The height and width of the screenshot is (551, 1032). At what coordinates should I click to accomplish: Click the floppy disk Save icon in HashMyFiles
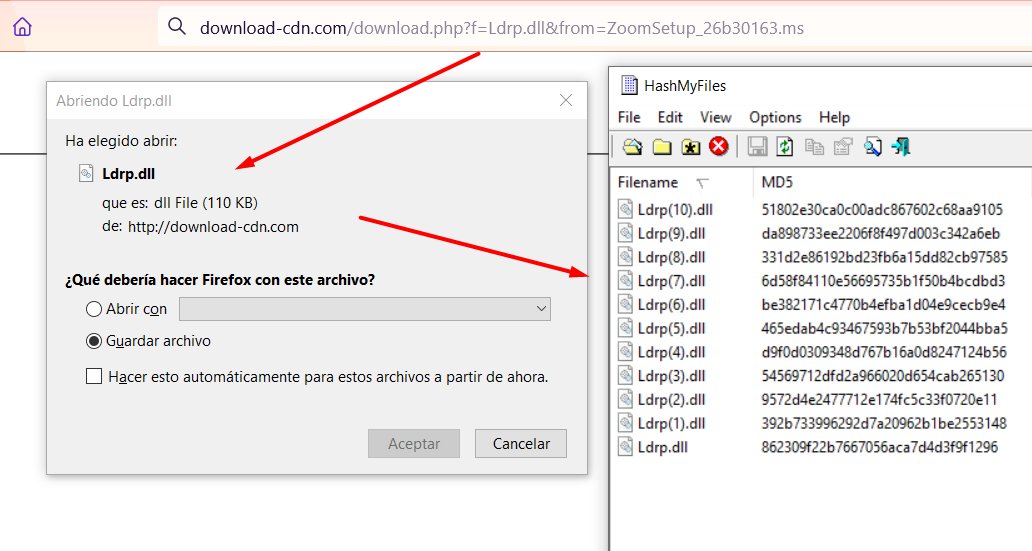click(757, 146)
